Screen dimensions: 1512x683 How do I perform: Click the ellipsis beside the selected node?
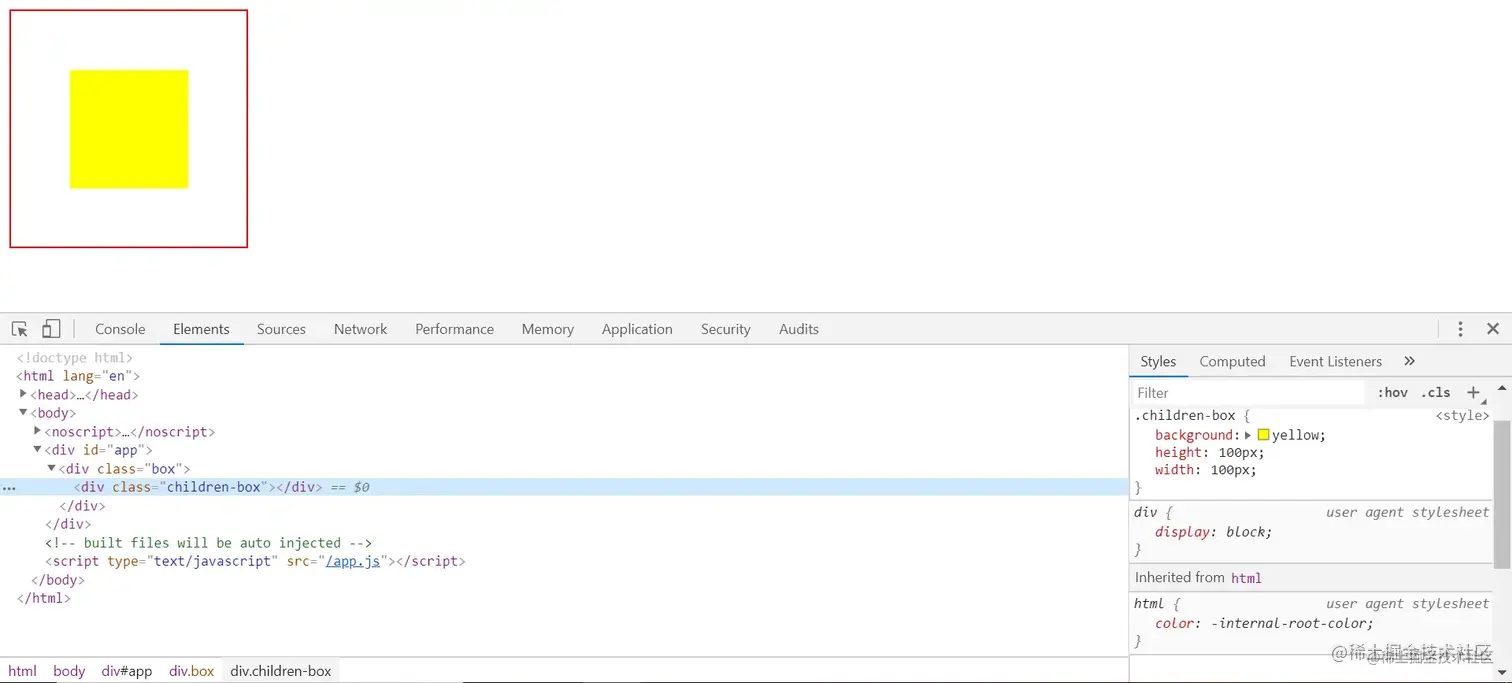(x=9, y=488)
